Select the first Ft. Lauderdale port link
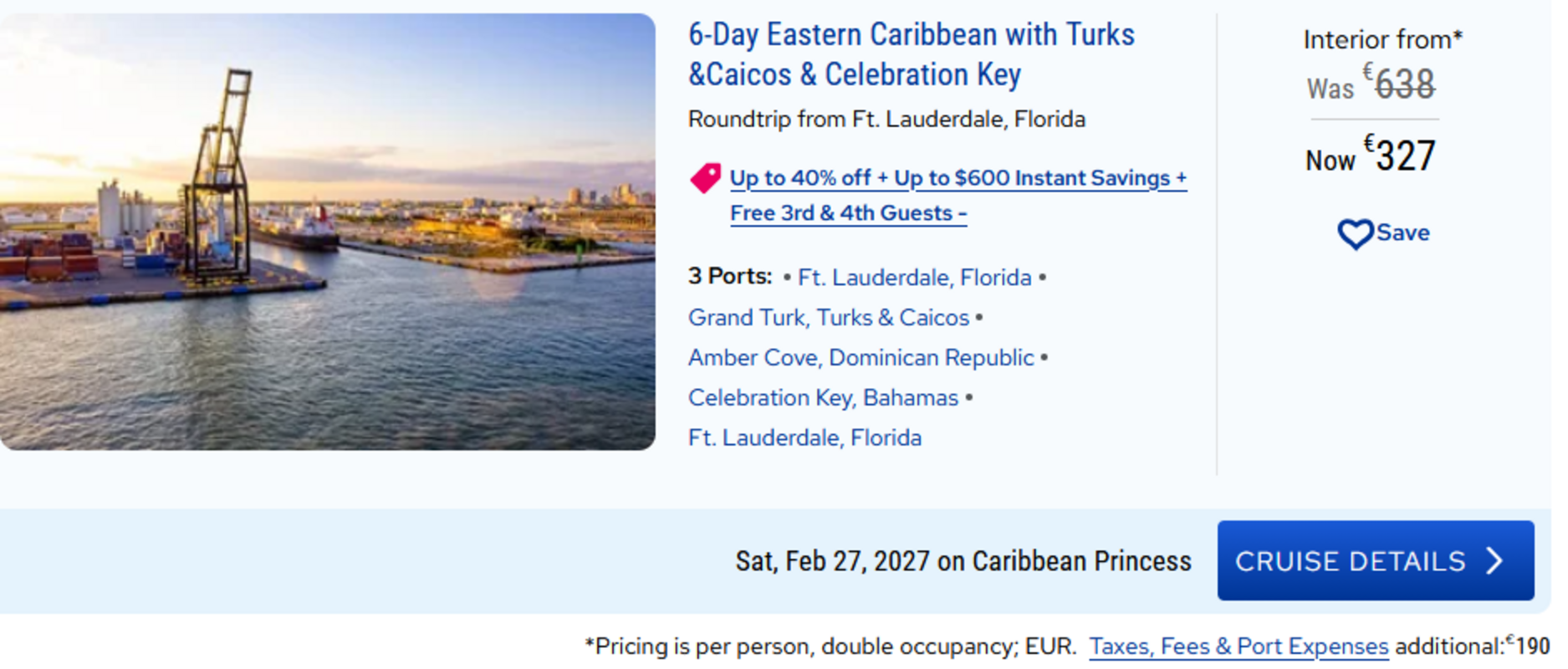This screenshot has width=1568, height=669. (x=914, y=278)
